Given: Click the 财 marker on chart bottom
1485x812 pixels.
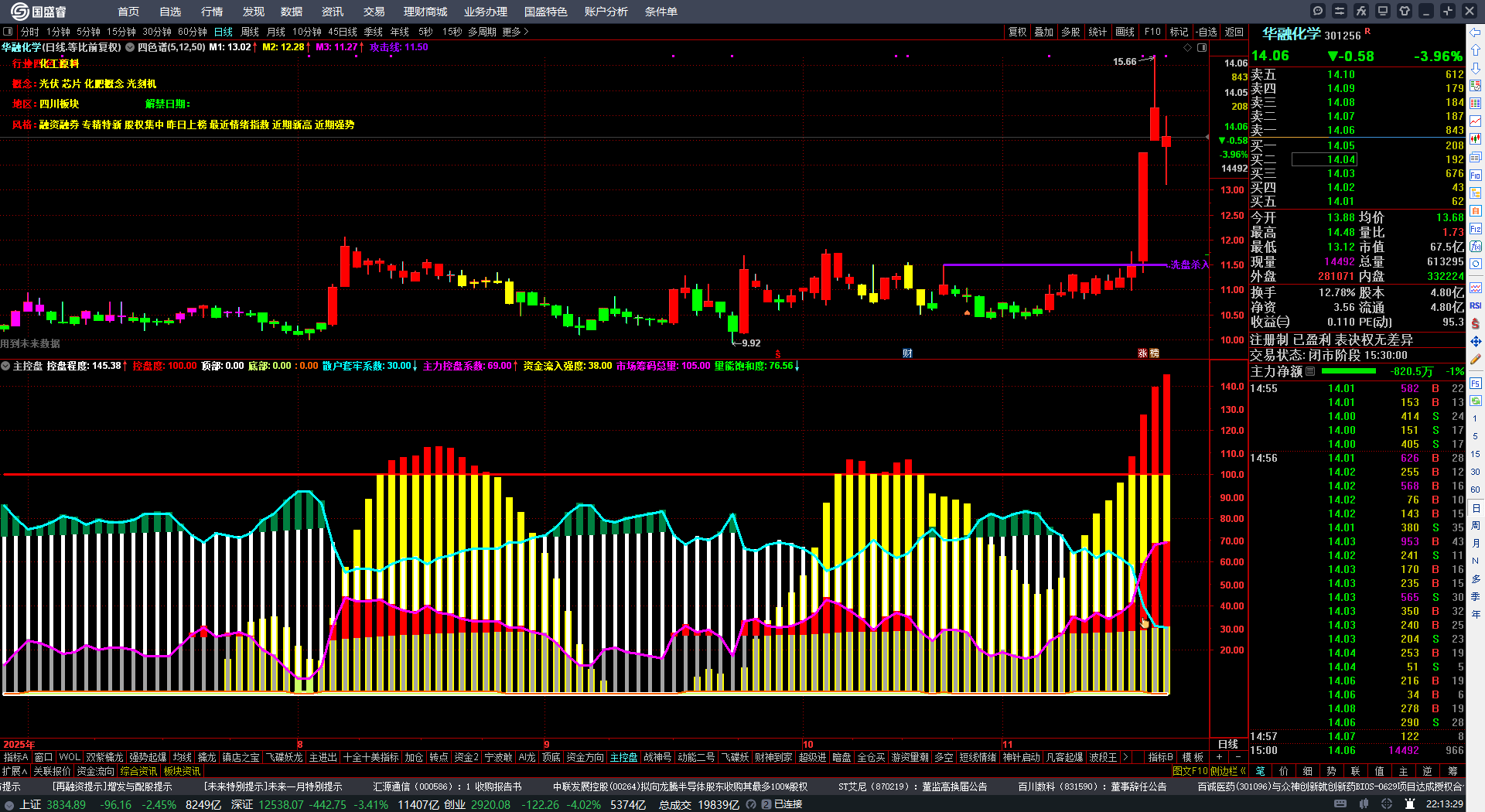Looking at the screenshot, I should [907, 353].
